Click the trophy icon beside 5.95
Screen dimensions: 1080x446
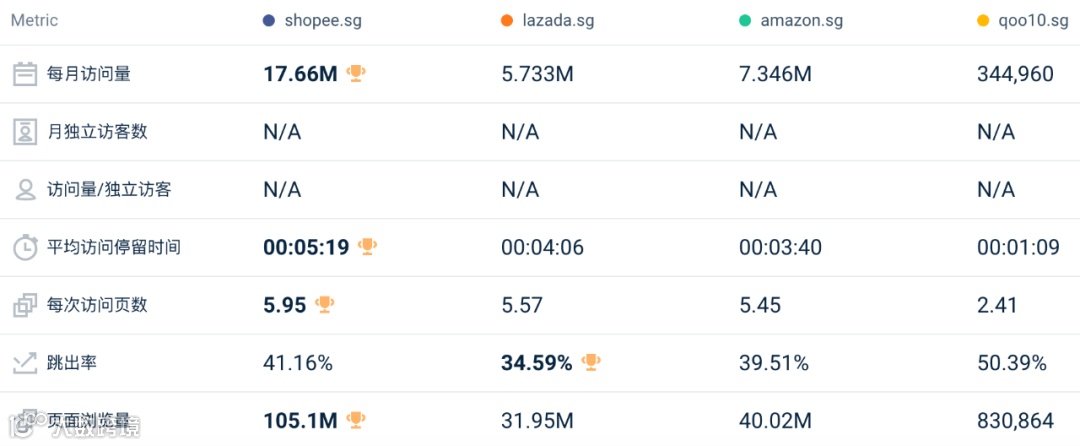click(x=324, y=304)
